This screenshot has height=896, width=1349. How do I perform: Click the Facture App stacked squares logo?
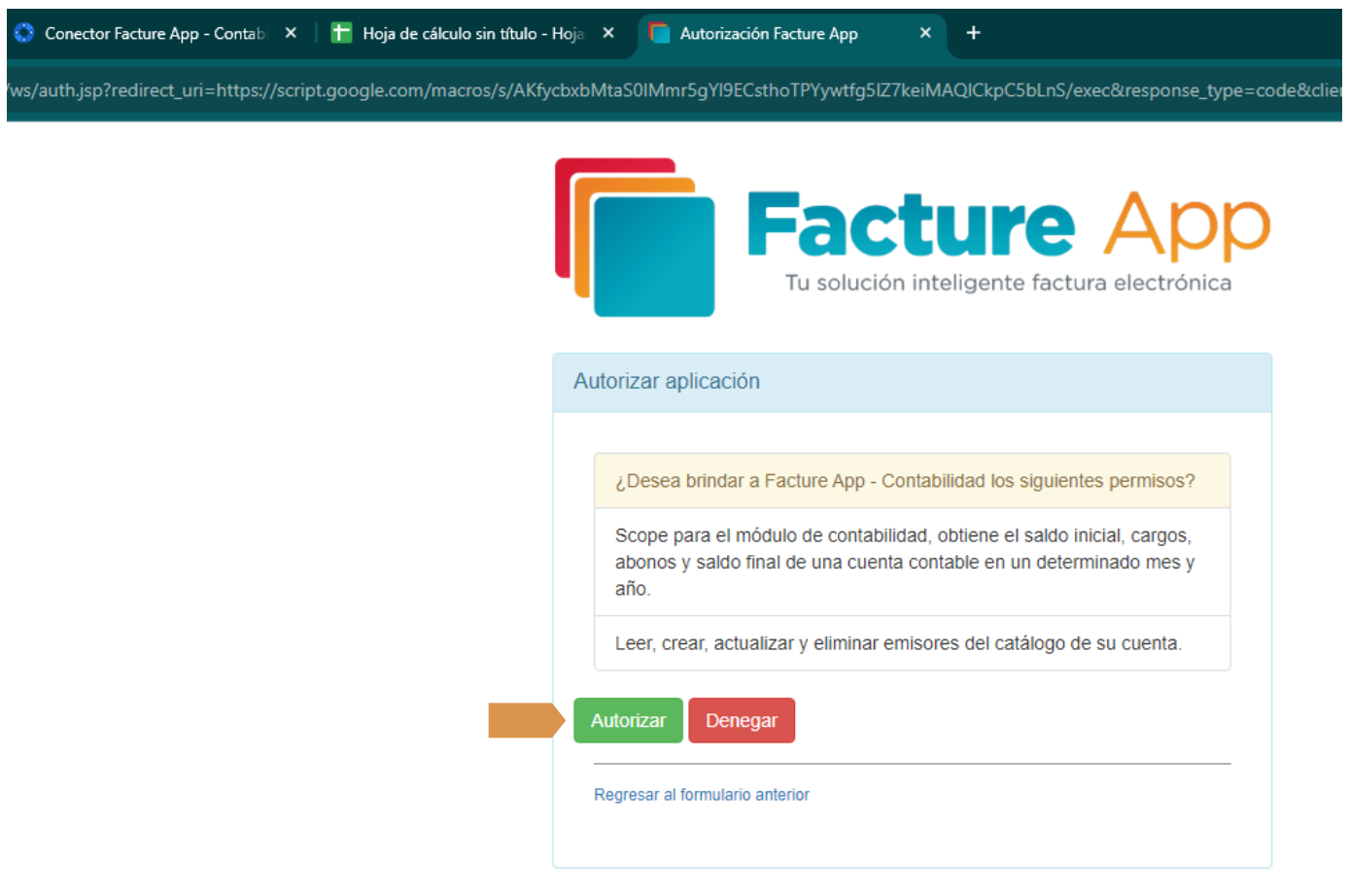(635, 238)
